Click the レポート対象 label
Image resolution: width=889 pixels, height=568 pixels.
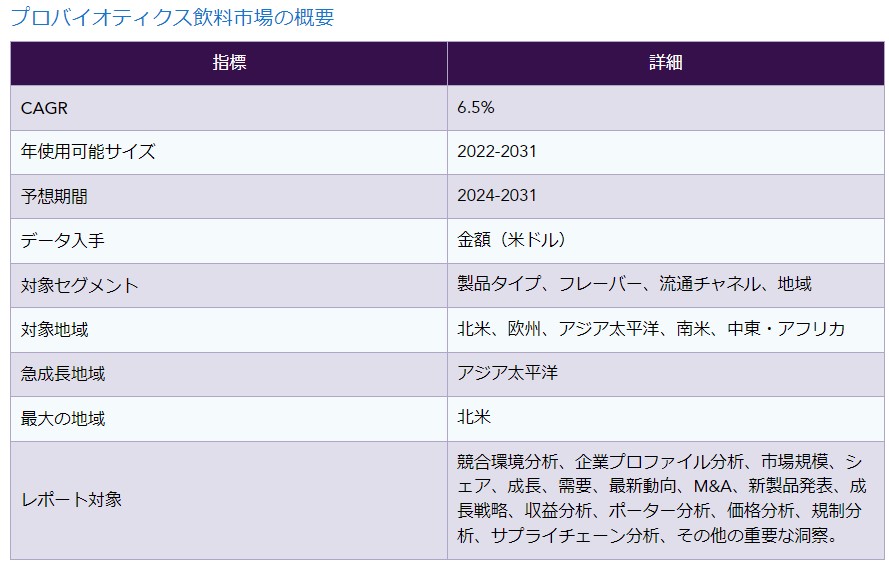(71, 500)
